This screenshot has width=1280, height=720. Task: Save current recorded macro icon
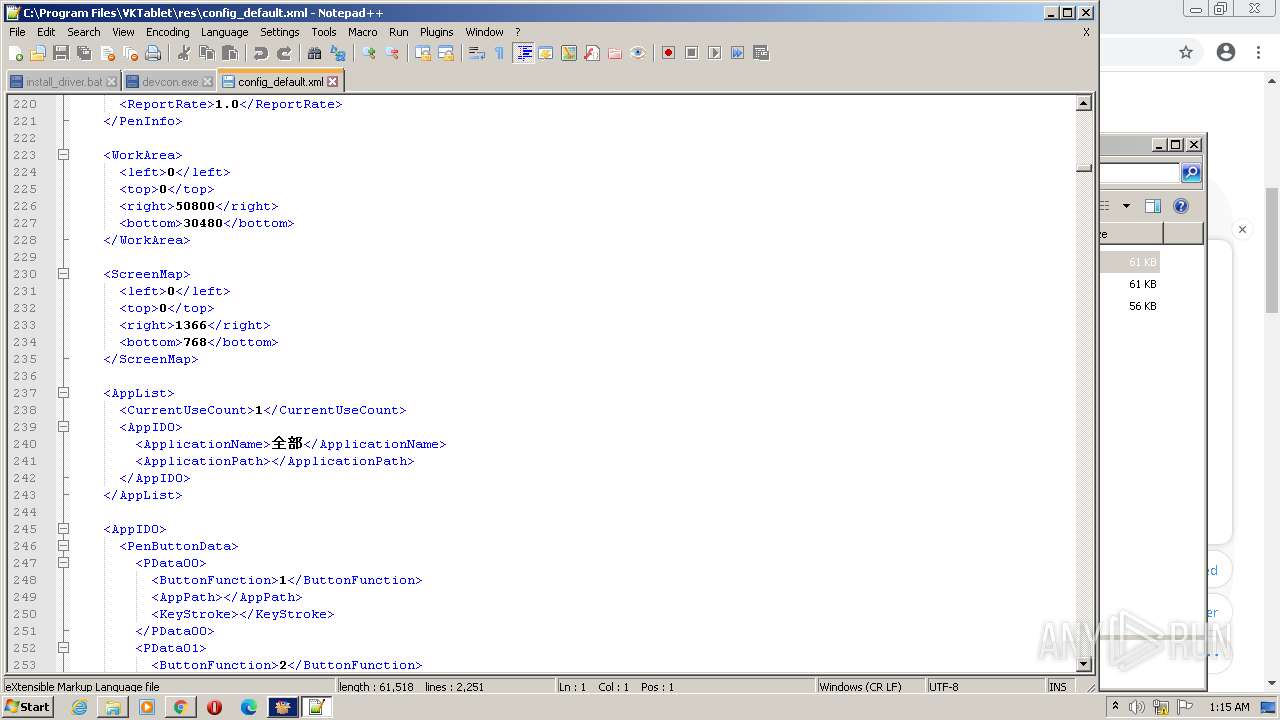point(760,53)
